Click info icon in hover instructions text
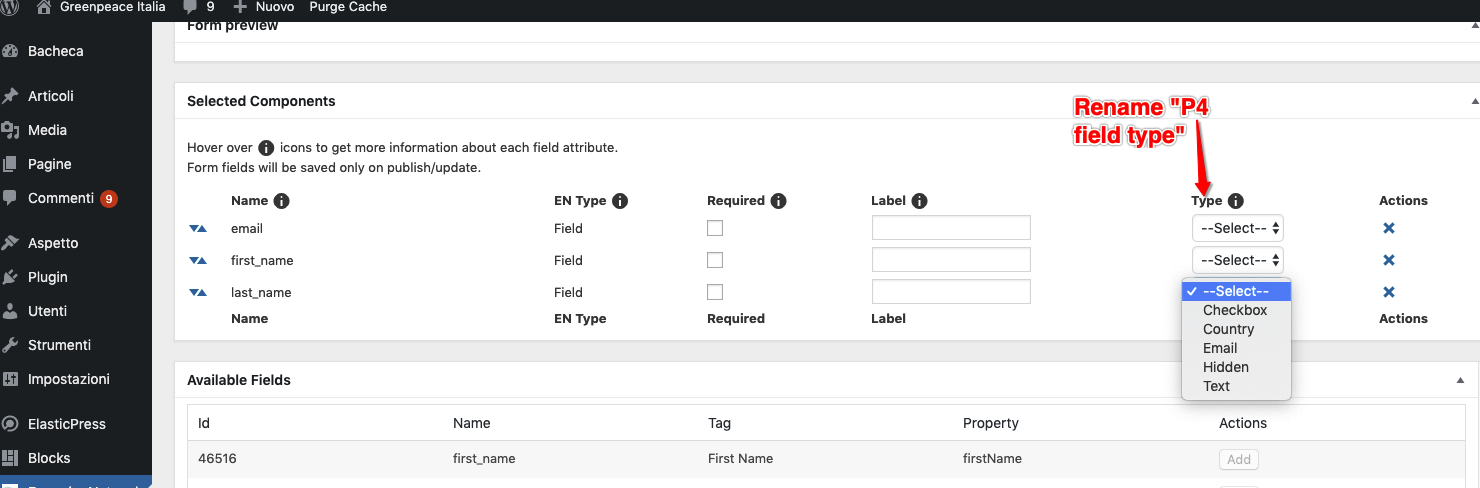The width and height of the screenshot is (1480, 488). (267, 147)
